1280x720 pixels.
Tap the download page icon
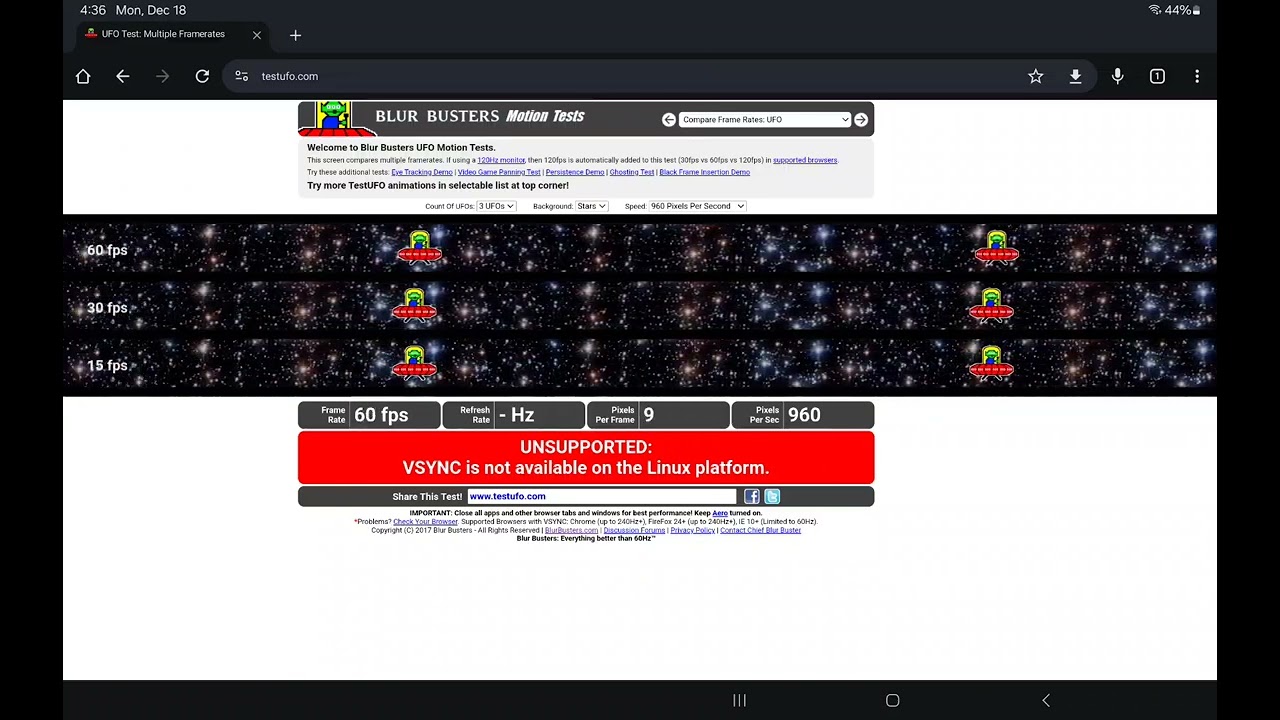(1075, 76)
